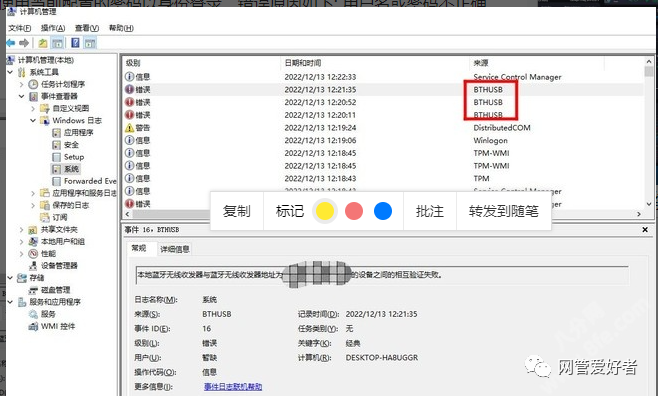Expand the 自定义视图 node
Viewport: 658px width, 396px height.
click(33, 108)
